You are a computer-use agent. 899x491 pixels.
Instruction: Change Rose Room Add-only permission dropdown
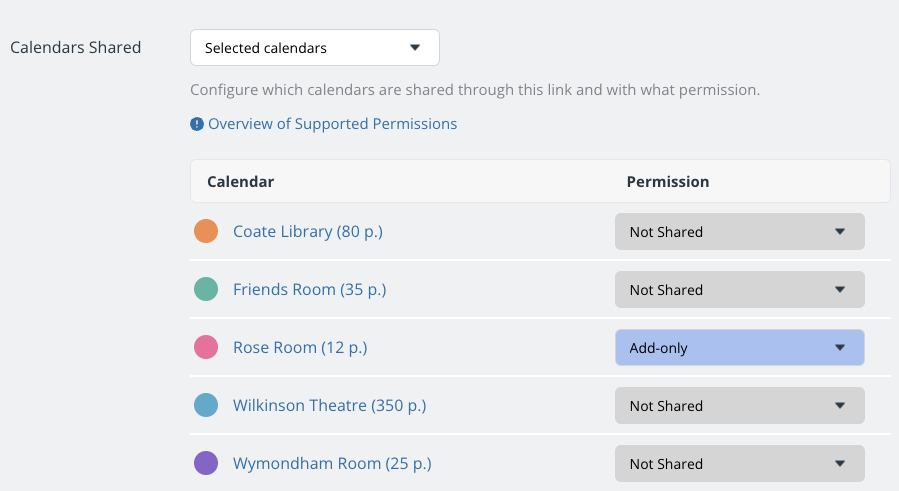point(740,348)
